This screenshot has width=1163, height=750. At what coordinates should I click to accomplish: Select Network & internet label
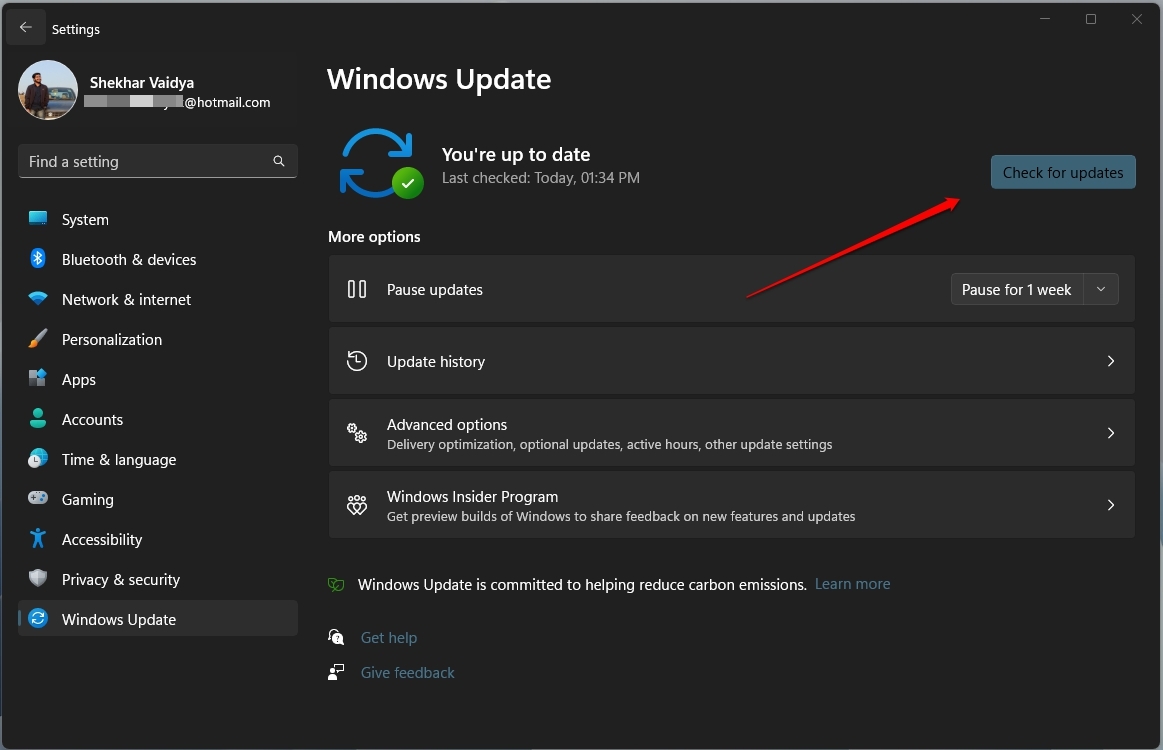pos(126,300)
